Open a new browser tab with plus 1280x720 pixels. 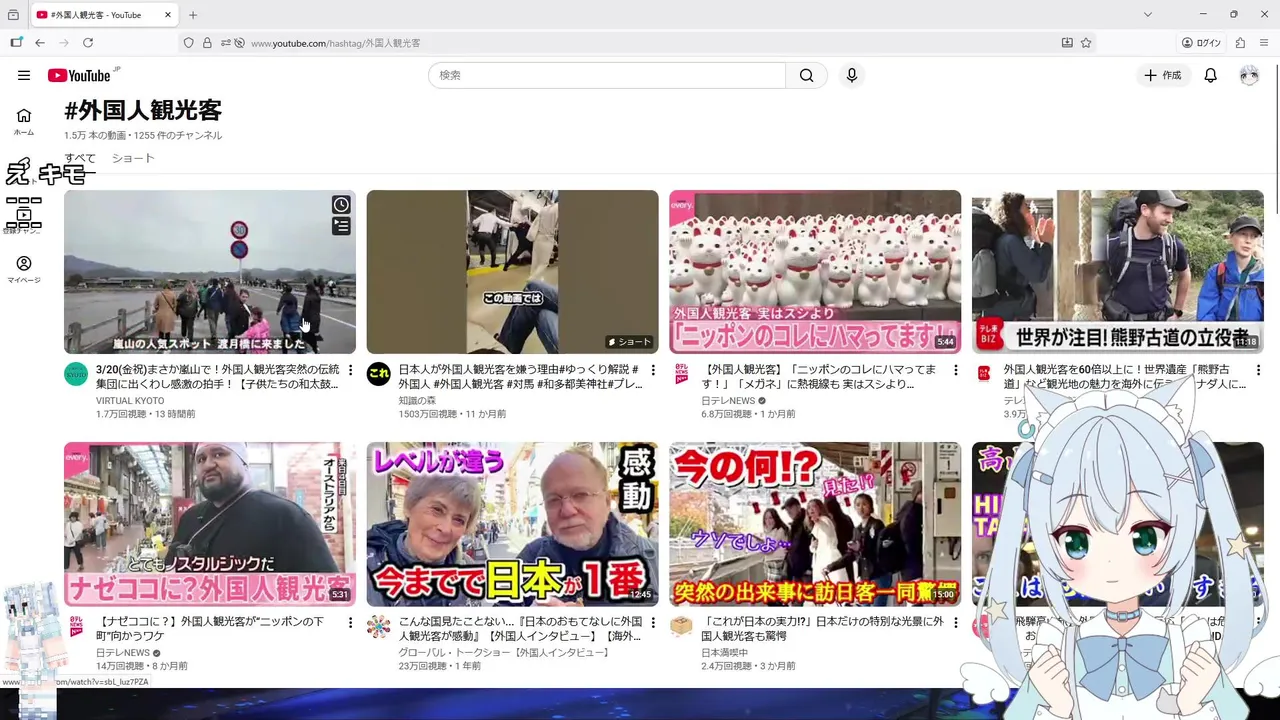coord(193,15)
